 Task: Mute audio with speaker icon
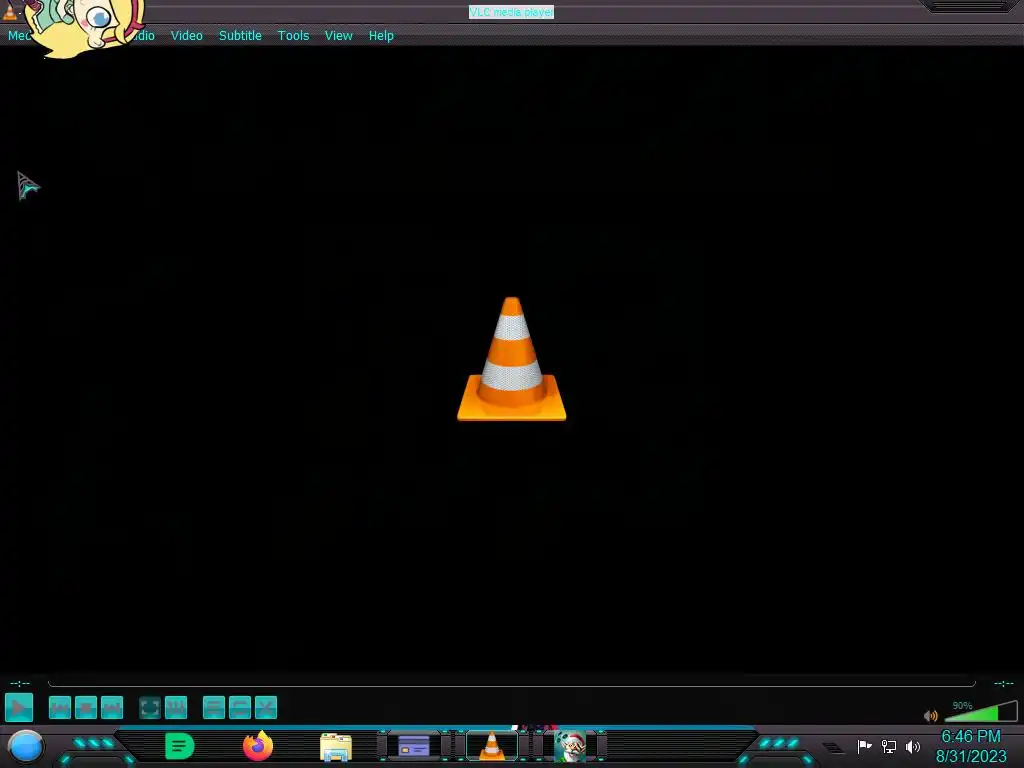pos(931,716)
